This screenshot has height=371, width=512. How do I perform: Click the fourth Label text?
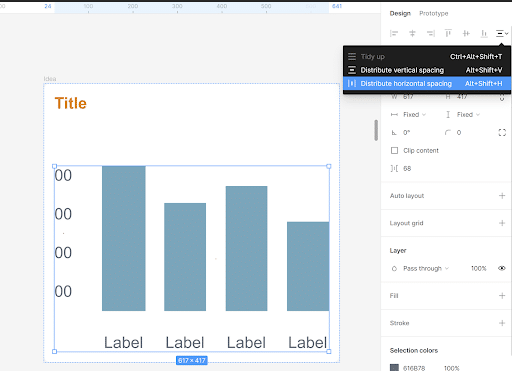[x=308, y=343]
